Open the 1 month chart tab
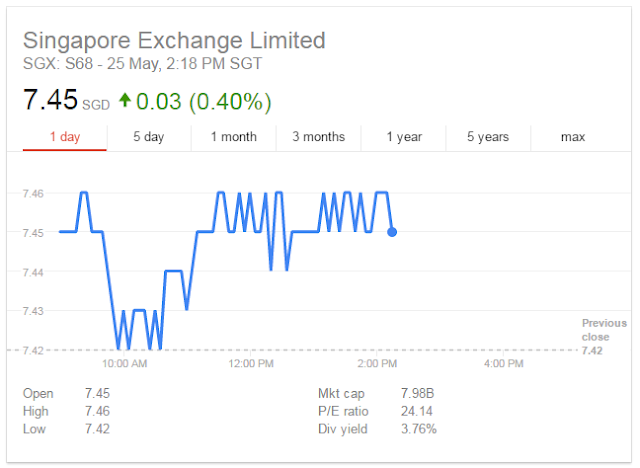The image size is (640, 468). [233, 137]
